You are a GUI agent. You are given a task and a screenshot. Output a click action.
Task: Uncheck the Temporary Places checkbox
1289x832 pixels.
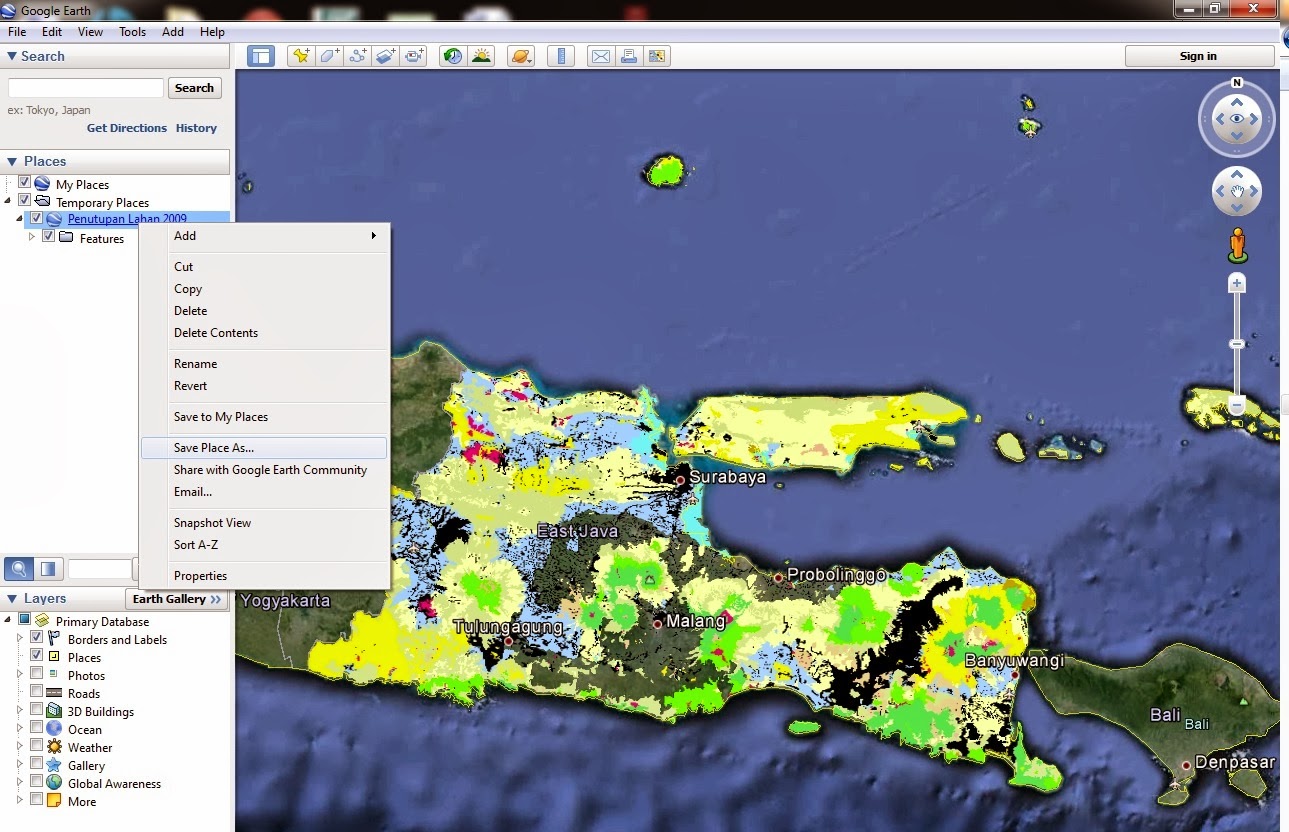tap(25, 201)
